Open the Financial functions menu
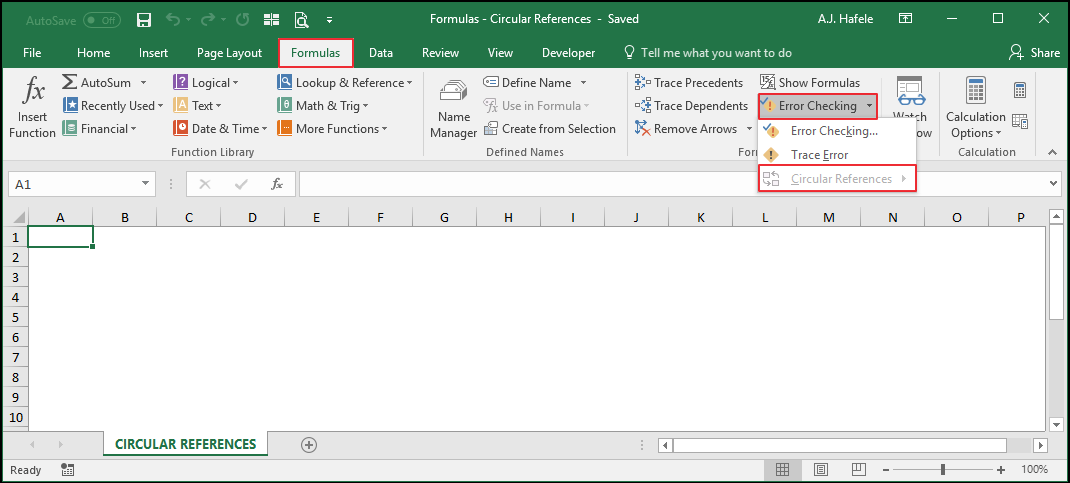 pyautogui.click(x=100, y=128)
